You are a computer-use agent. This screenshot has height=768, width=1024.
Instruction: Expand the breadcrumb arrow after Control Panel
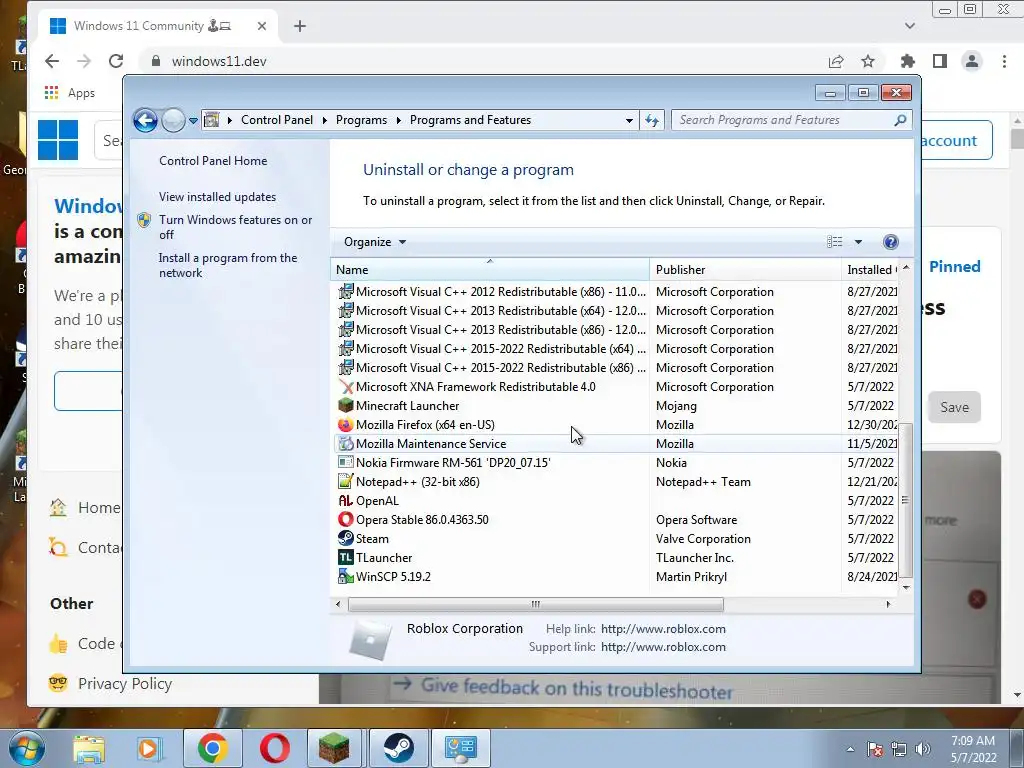click(x=325, y=120)
